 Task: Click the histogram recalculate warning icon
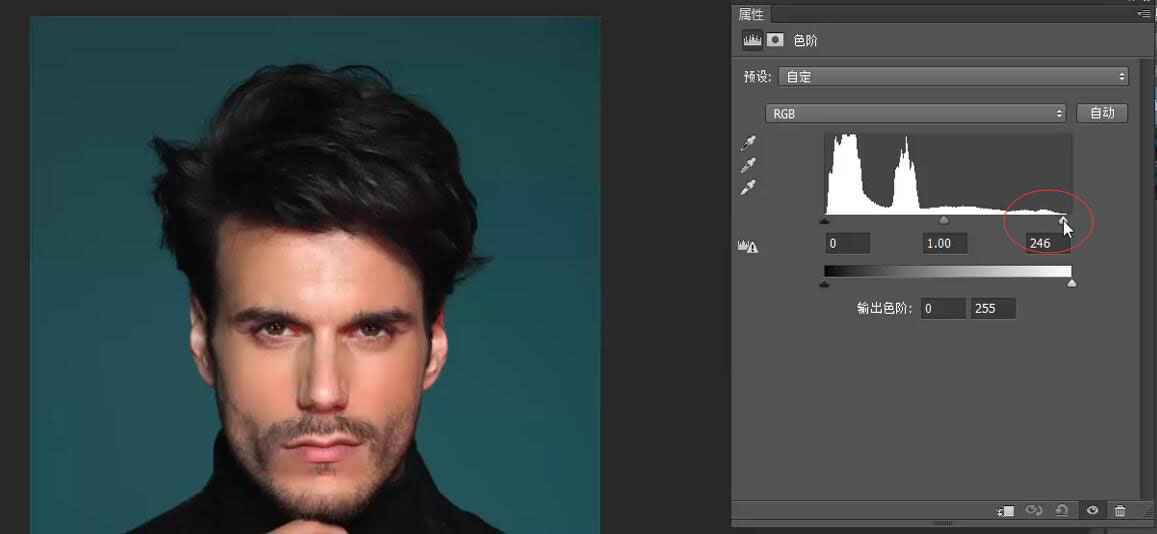click(x=747, y=247)
